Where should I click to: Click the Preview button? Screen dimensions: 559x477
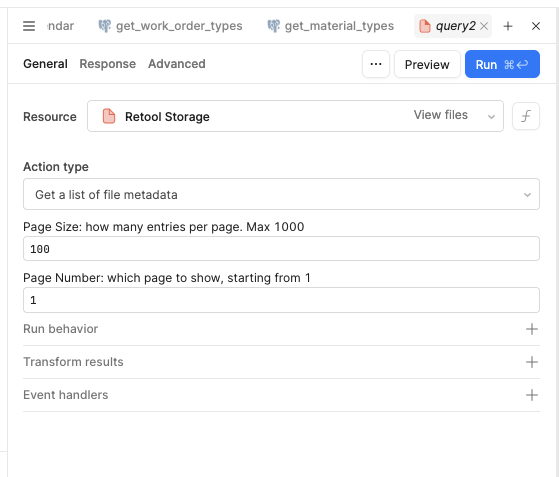point(427,65)
